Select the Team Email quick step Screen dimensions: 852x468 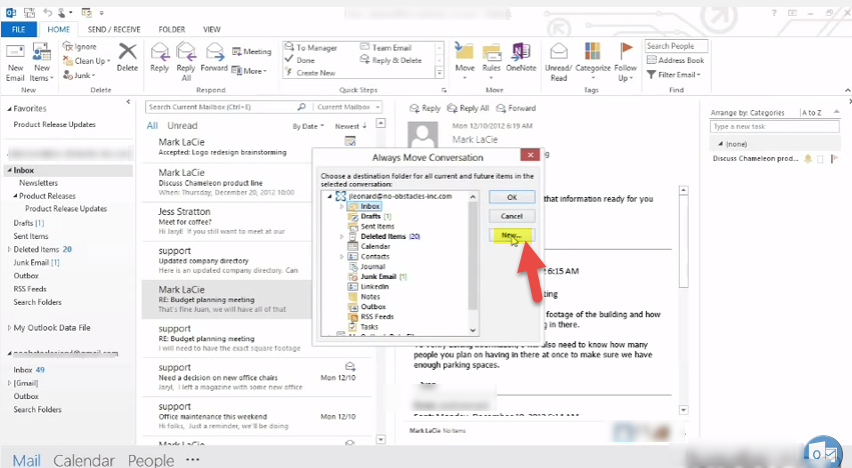click(386, 48)
